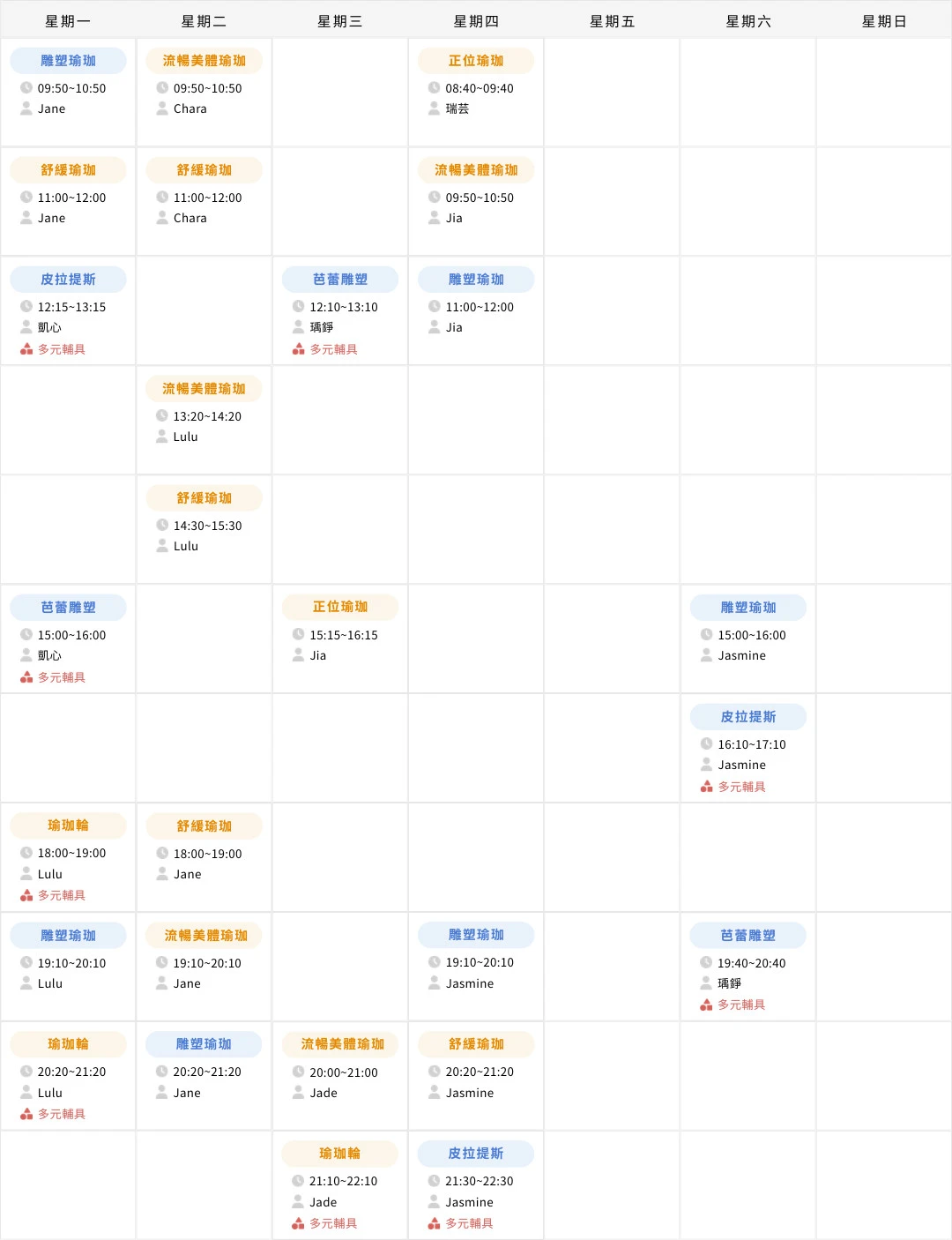Click the person icon next to 瑞芸 on Thursday
952x1240 pixels.
[x=434, y=109]
